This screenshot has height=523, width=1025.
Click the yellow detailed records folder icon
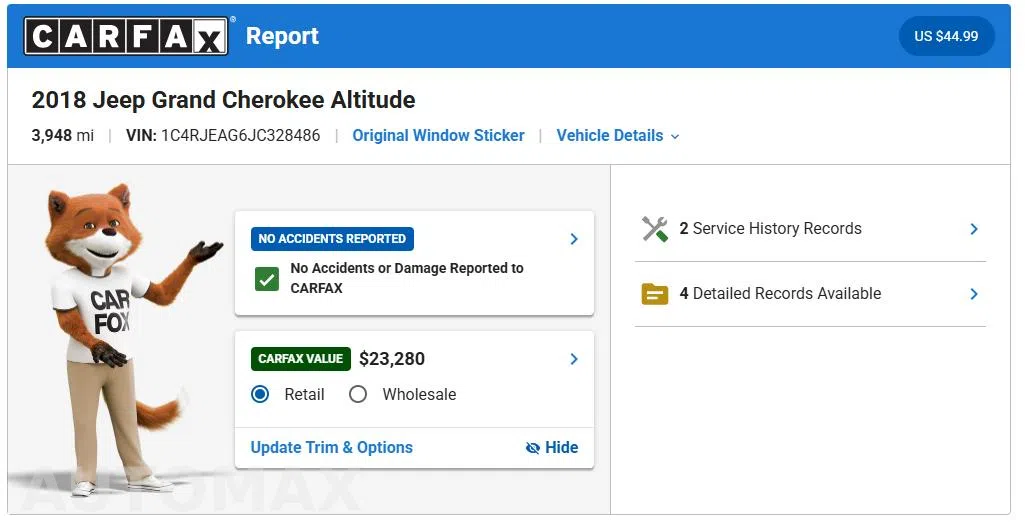pos(654,294)
